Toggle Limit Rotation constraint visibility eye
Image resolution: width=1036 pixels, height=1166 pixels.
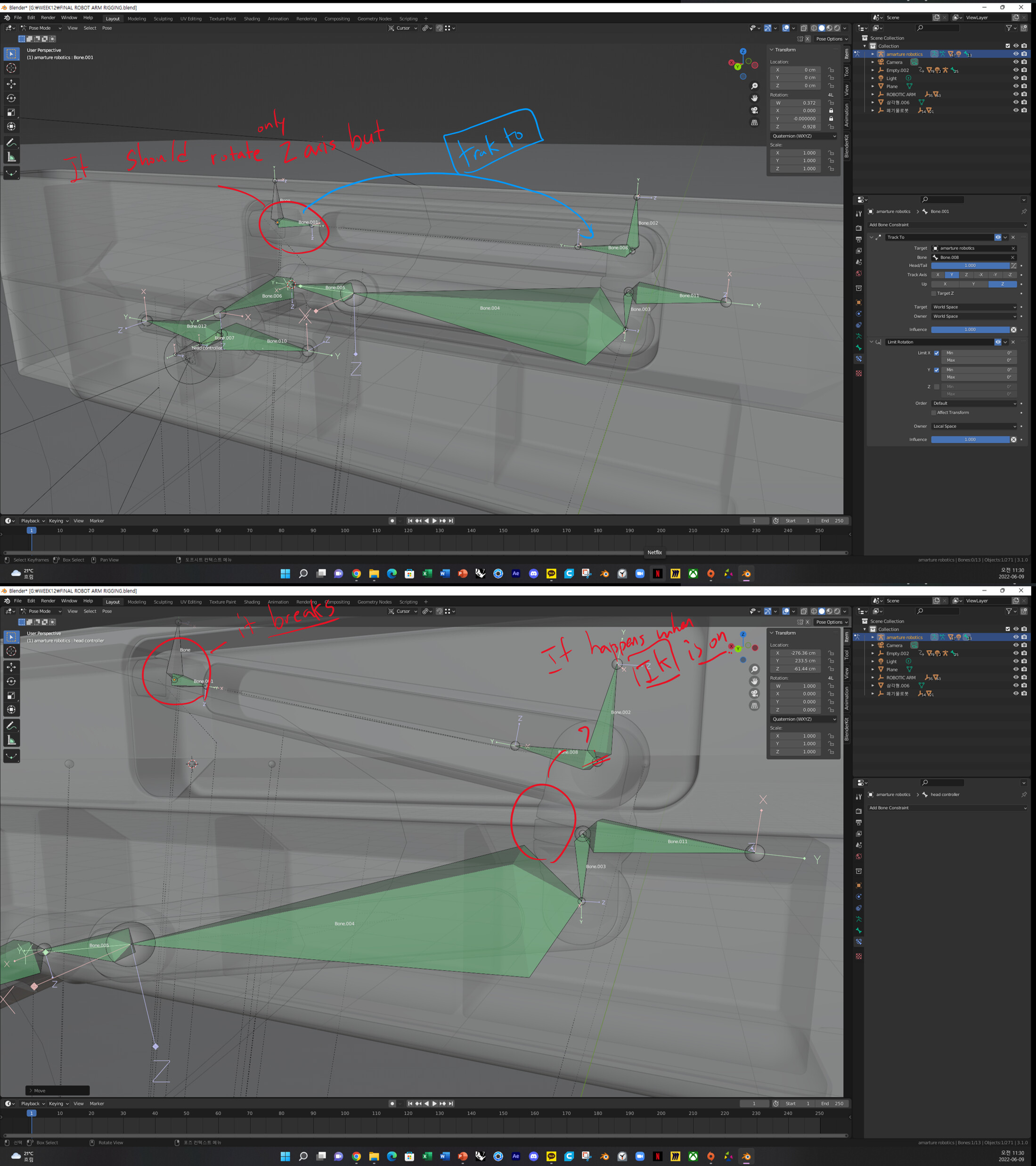click(998, 342)
